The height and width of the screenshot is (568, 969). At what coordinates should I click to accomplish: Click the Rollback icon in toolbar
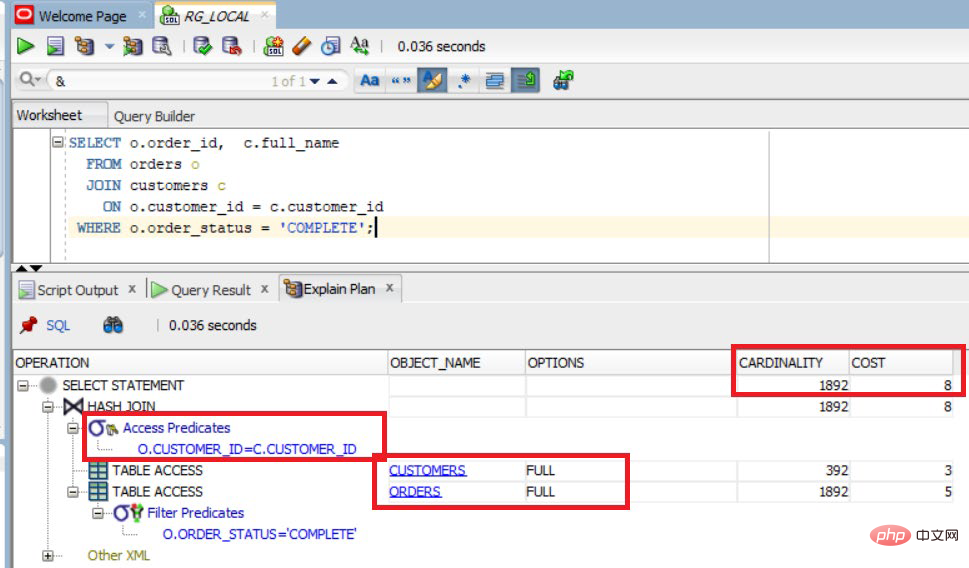click(x=231, y=46)
